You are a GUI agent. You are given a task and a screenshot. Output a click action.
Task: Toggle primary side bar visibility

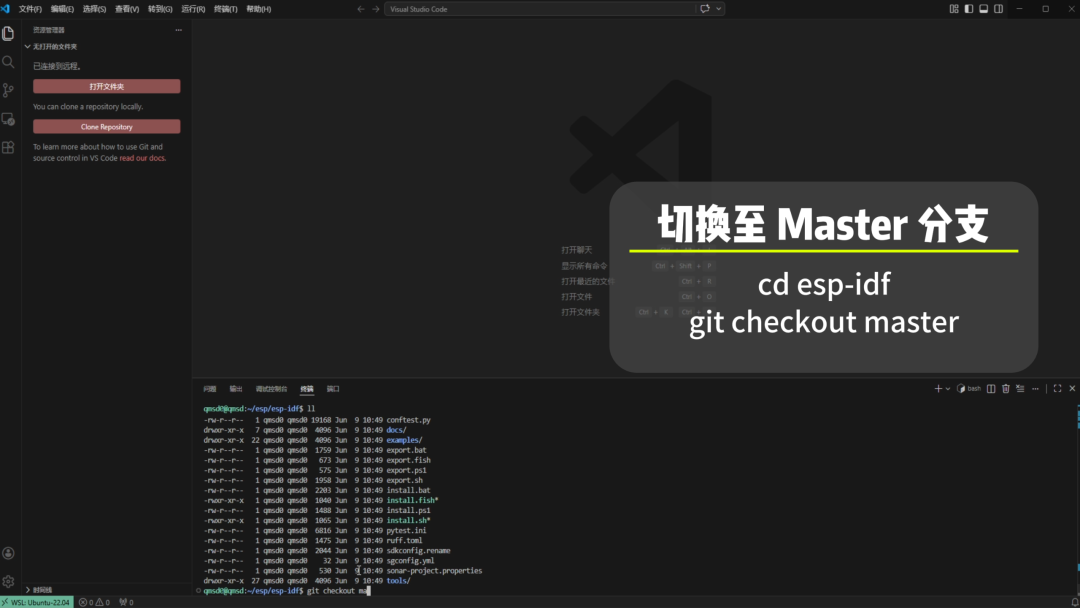(x=968, y=9)
